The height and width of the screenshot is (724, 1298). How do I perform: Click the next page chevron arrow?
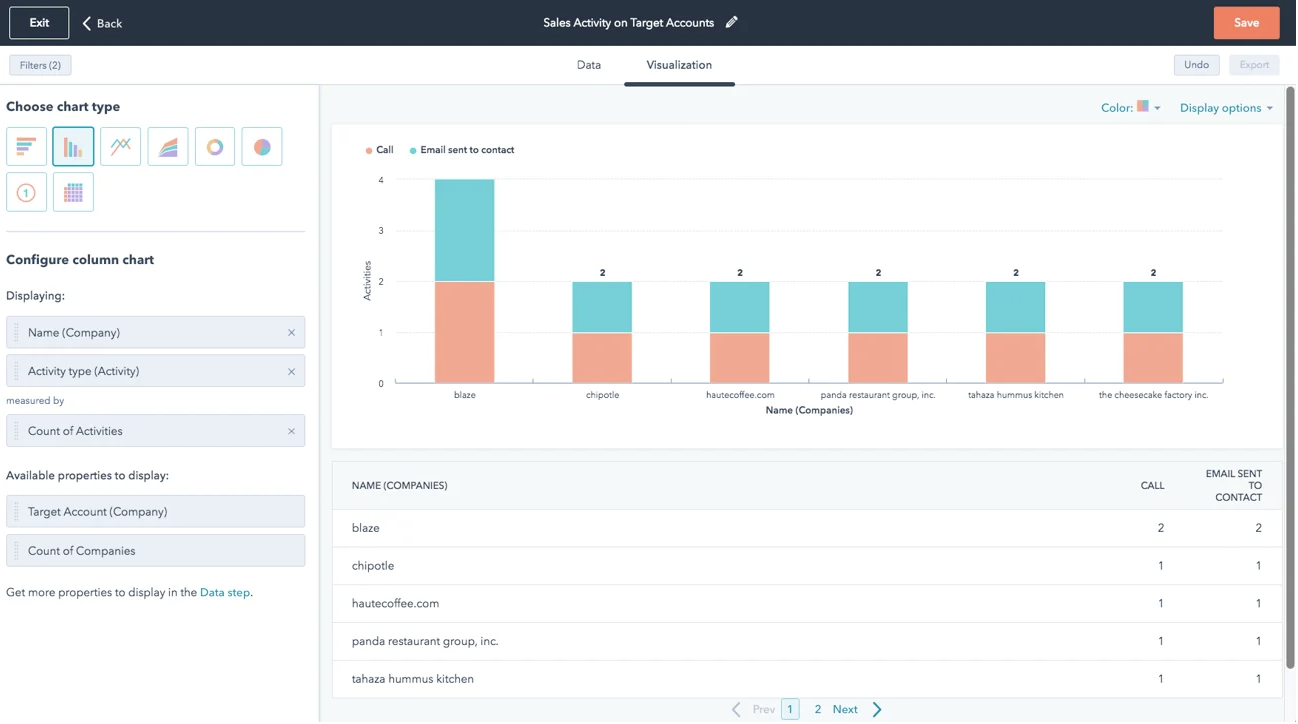coord(877,709)
